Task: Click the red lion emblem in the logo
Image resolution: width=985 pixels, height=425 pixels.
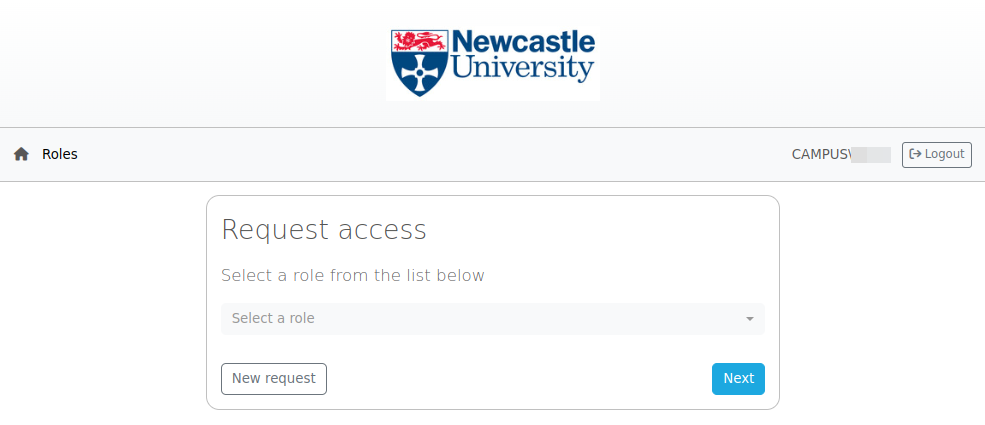Action: tap(418, 41)
